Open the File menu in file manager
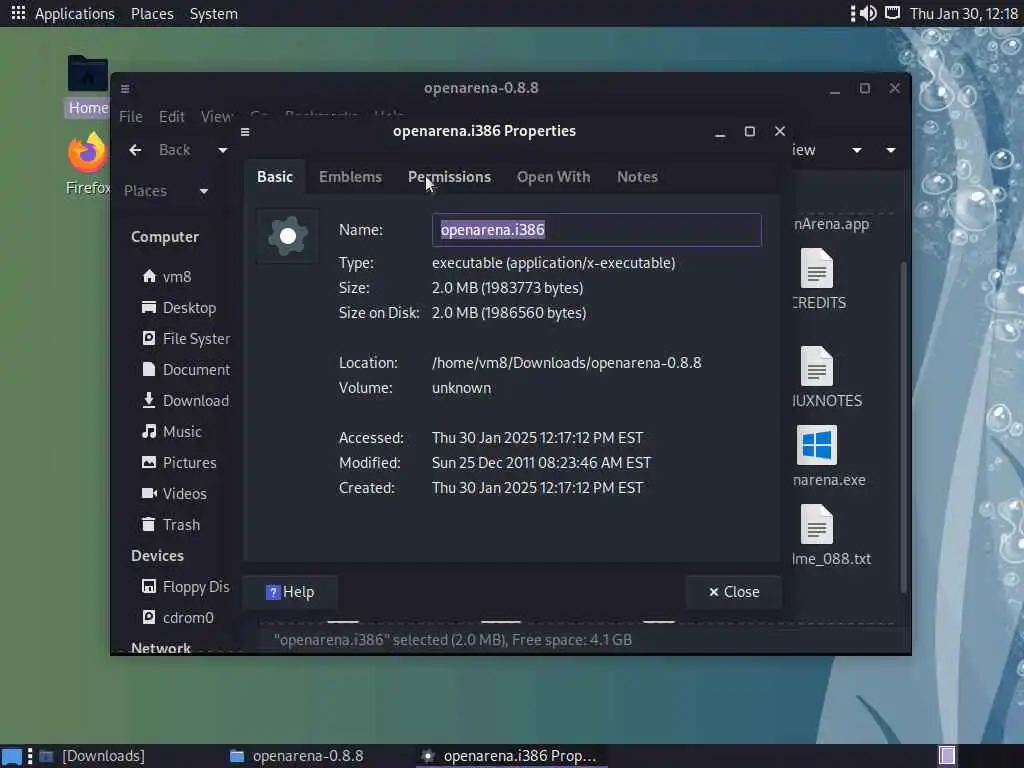 pyautogui.click(x=131, y=117)
